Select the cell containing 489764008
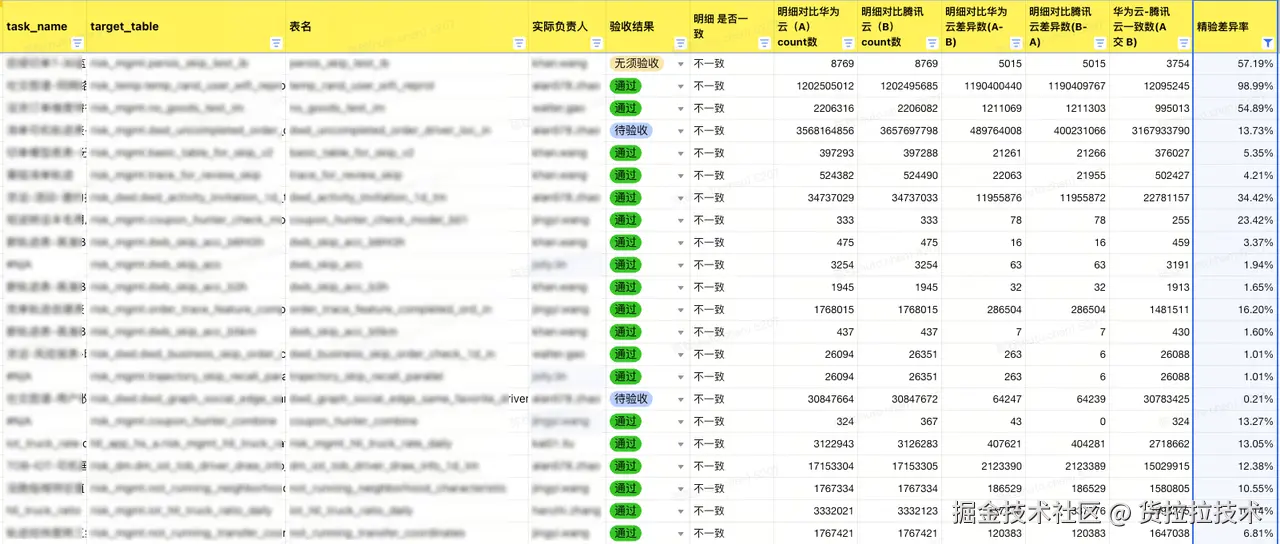Viewport: 1280px width, 544px height. [x=983, y=131]
